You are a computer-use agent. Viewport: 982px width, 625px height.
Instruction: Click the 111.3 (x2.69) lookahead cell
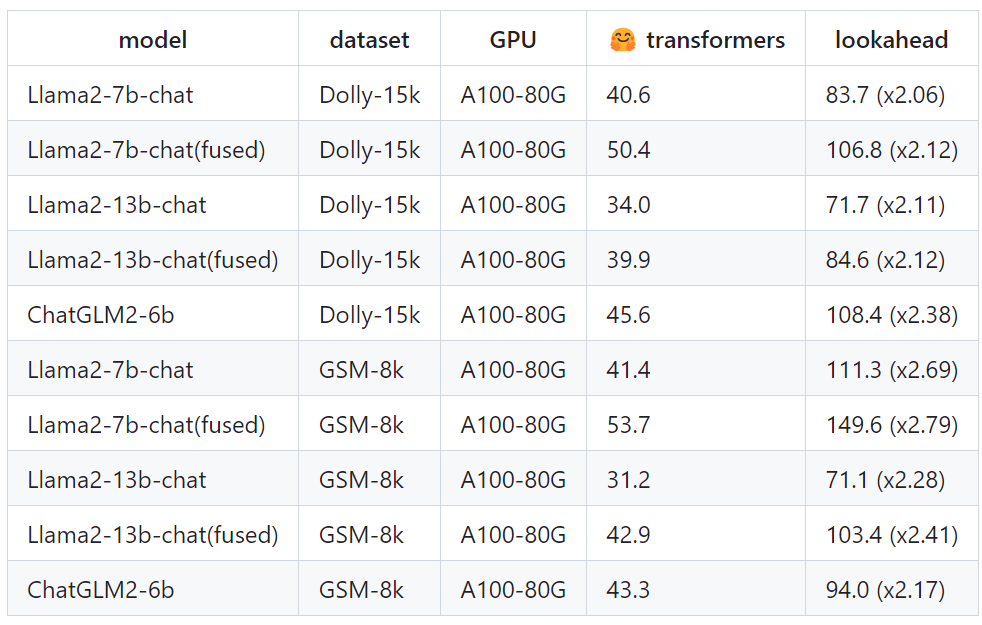click(x=892, y=368)
